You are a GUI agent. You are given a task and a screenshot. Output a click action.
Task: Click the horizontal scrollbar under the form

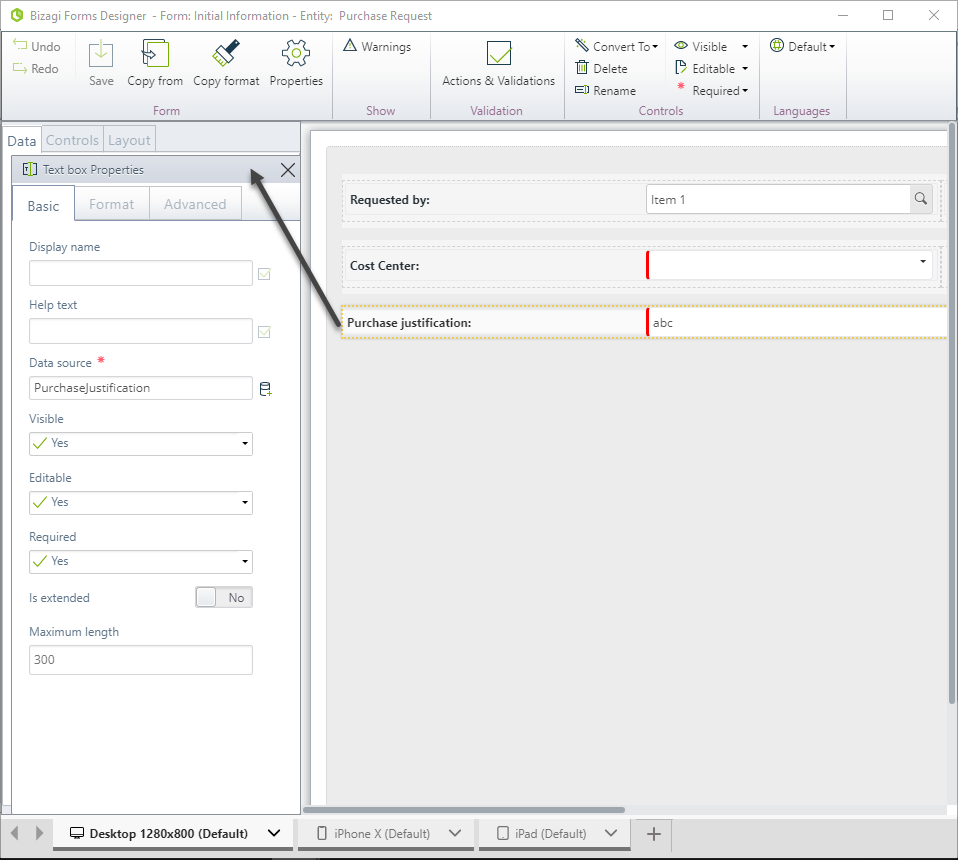tap(464, 810)
